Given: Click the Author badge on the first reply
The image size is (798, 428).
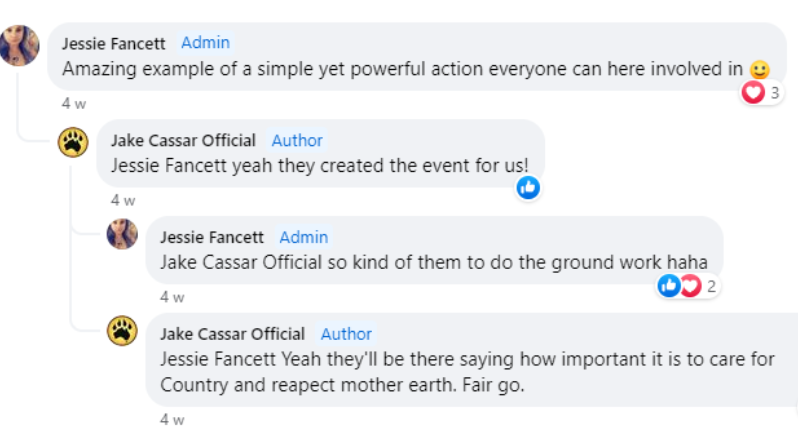Looking at the screenshot, I should (297, 140).
